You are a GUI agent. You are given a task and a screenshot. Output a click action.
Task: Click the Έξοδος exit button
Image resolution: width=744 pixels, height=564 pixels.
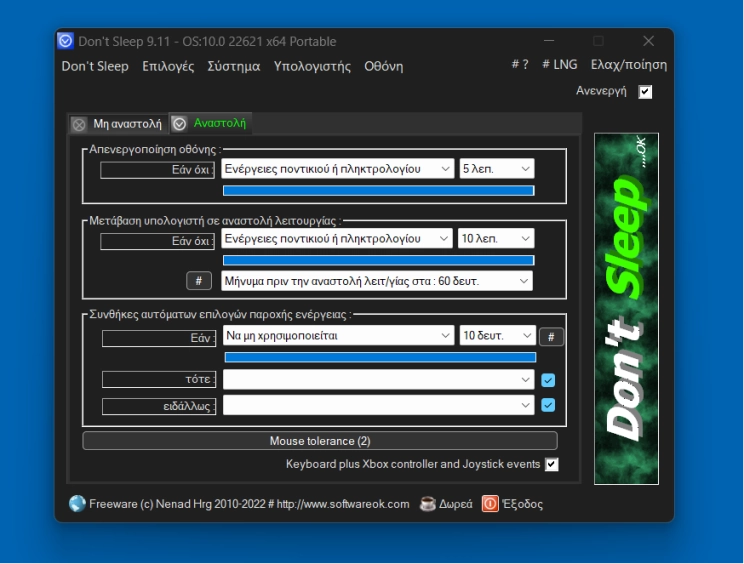(x=522, y=504)
